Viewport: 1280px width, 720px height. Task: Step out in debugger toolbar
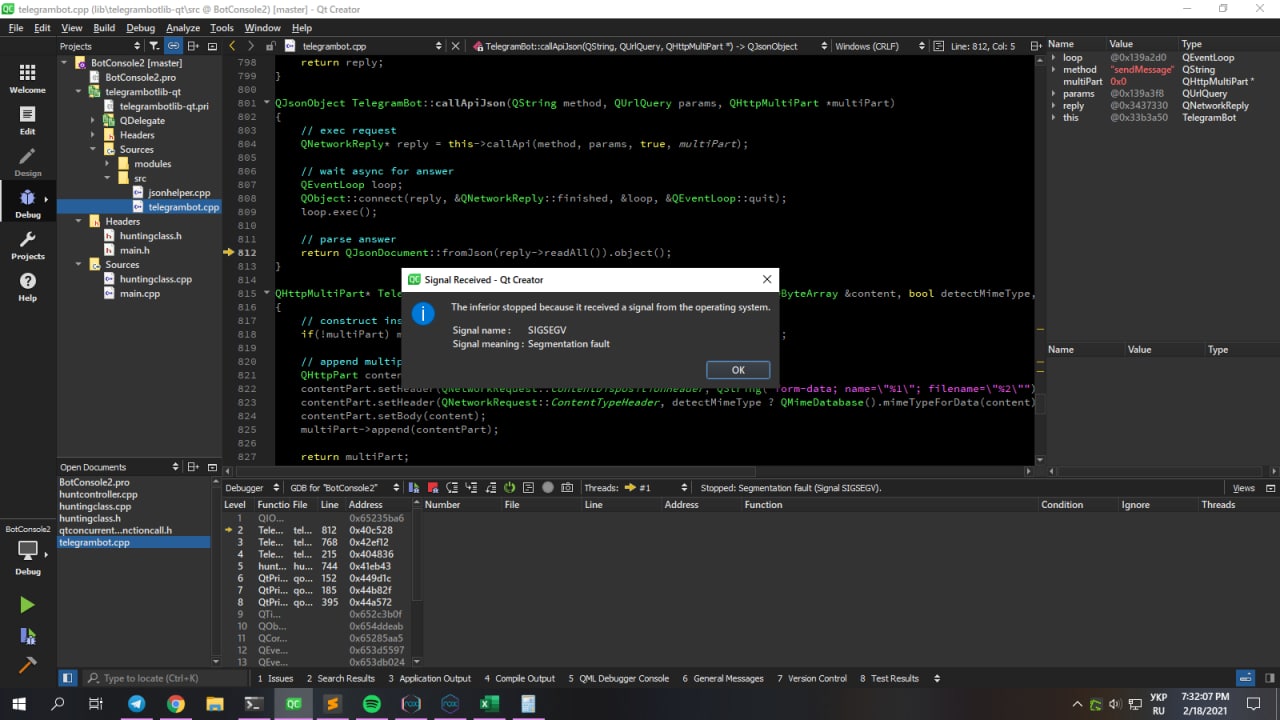490,488
